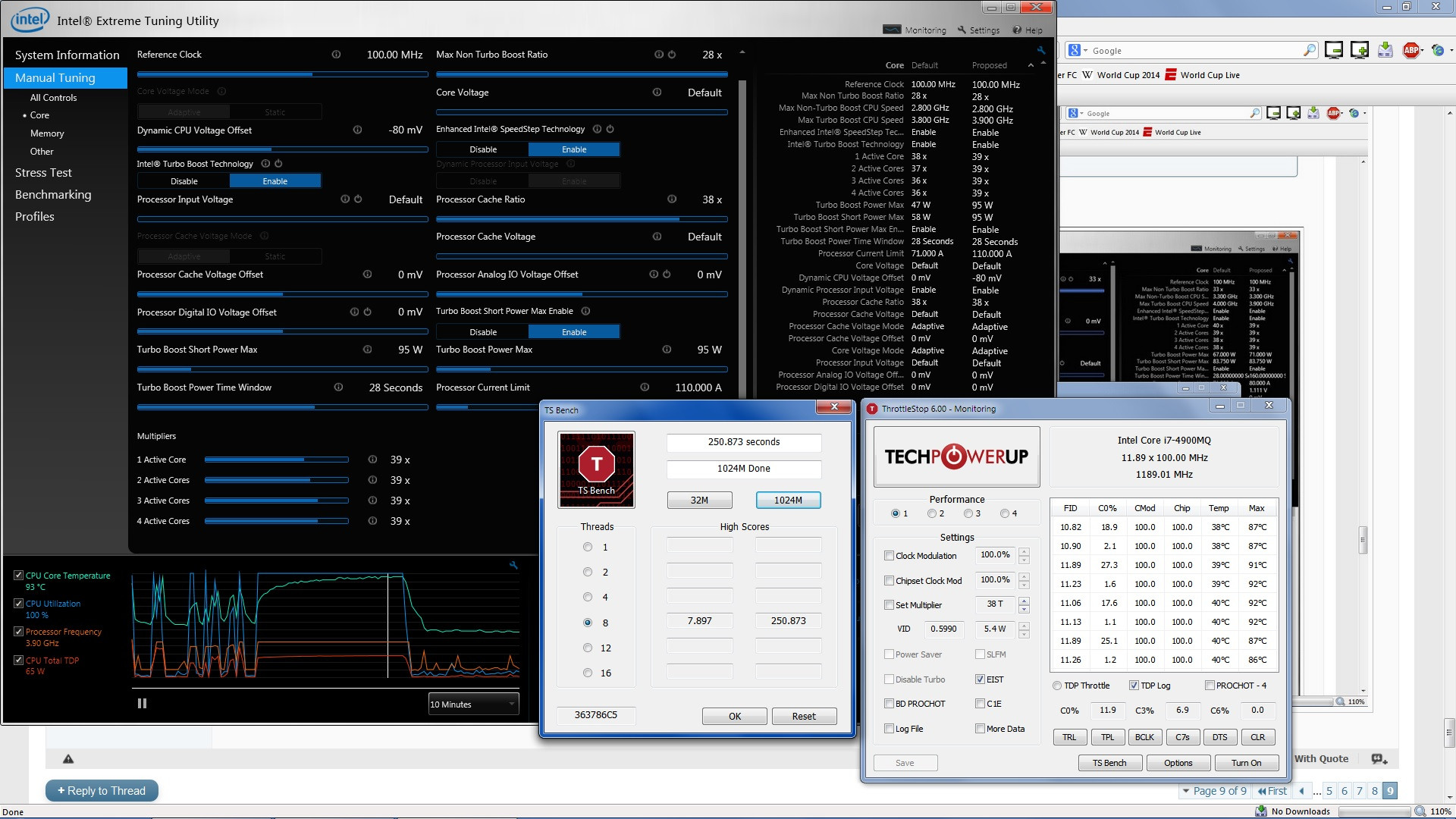The width and height of the screenshot is (1456, 819).
Task: Decrease Set Multiplier value stepper
Action: click(1025, 609)
